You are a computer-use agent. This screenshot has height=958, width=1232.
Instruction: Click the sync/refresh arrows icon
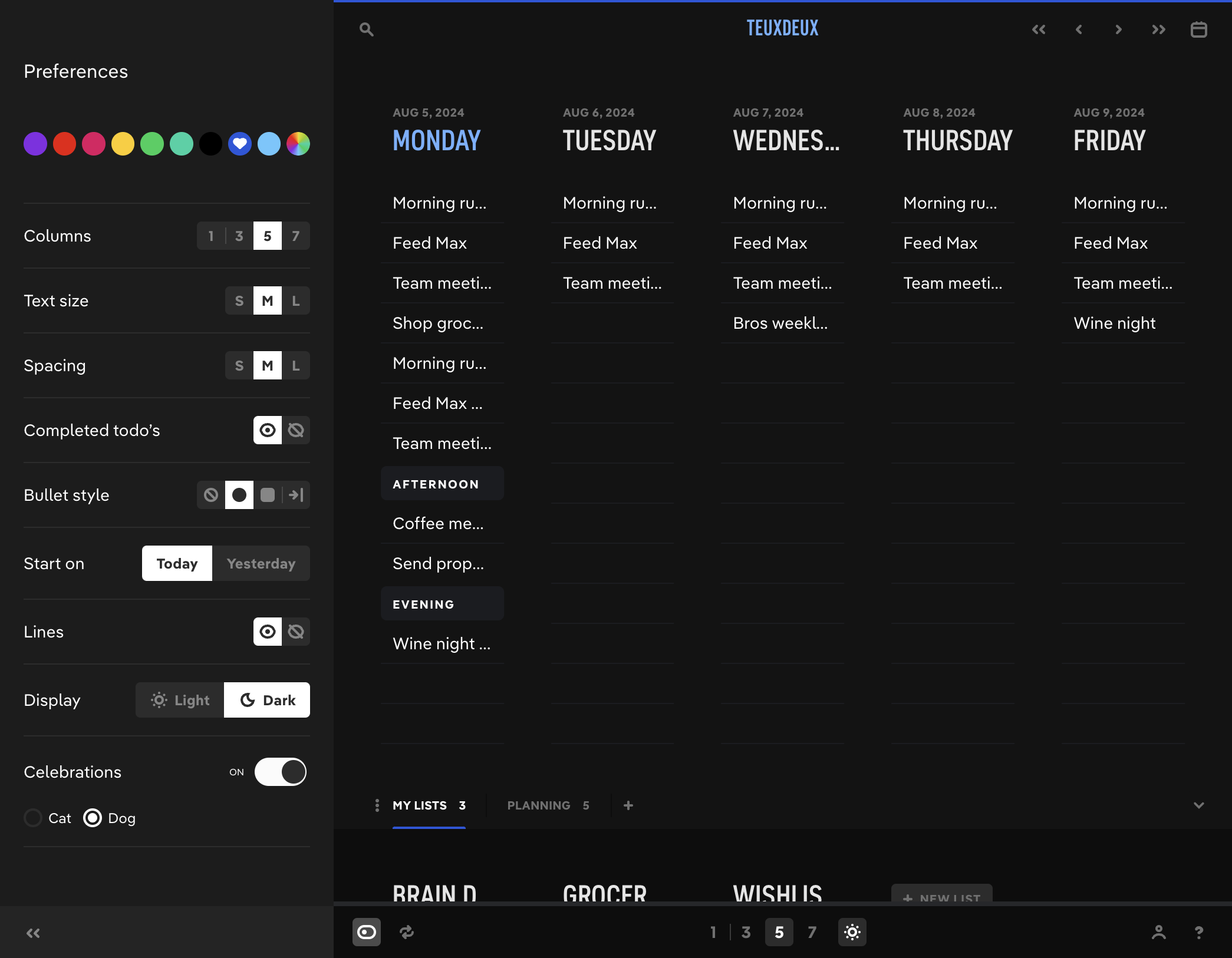tap(407, 932)
